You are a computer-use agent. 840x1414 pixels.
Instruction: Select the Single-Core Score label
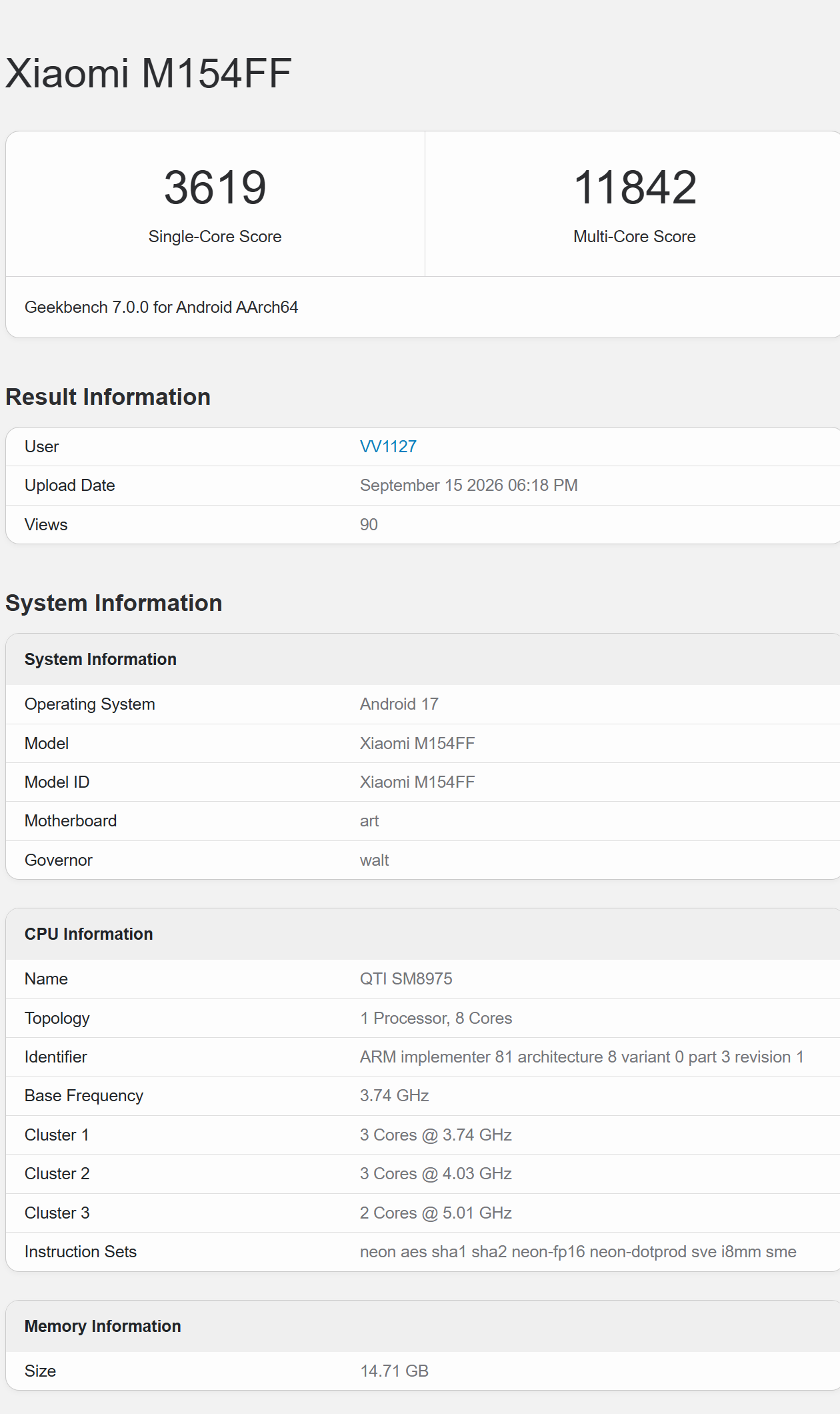(x=215, y=237)
